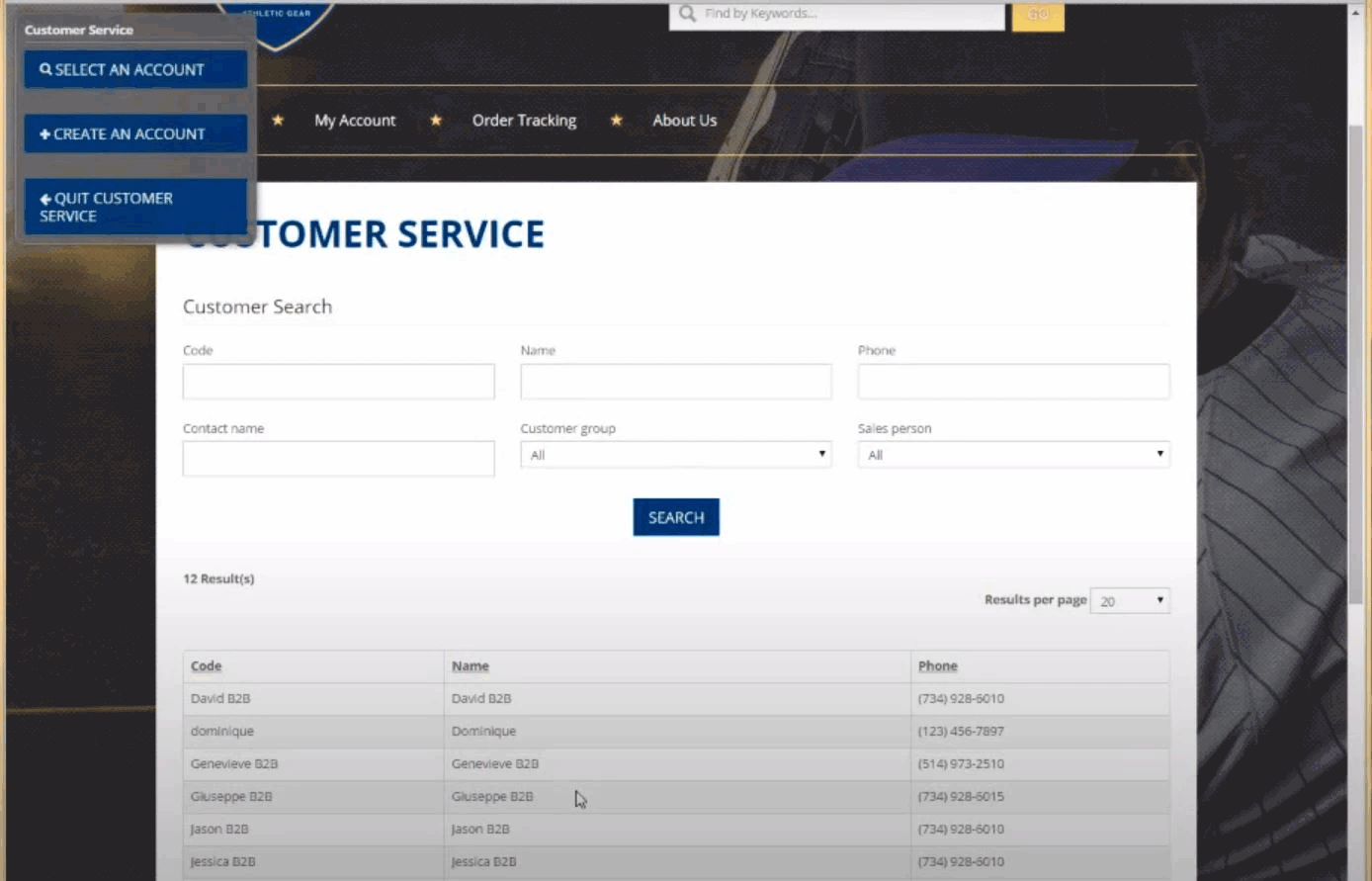The image size is (1372, 881).
Task: Focus the Code input field
Action: pyautogui.click(x=338, y=382)
